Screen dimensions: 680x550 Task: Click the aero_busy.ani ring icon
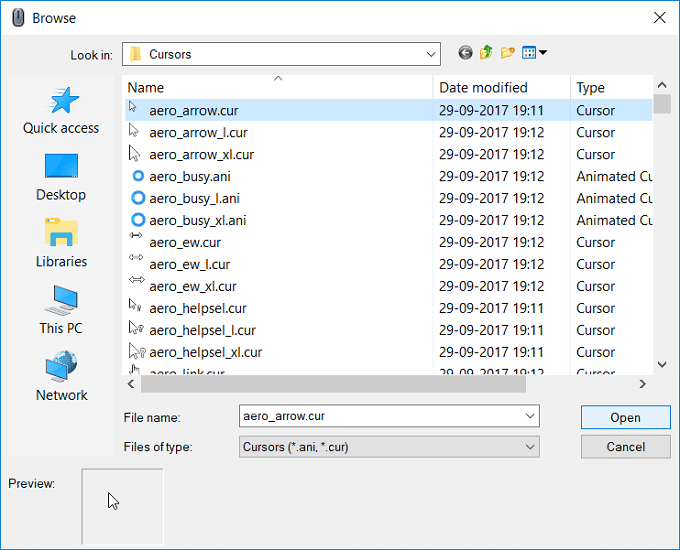(x=138, y=176)
